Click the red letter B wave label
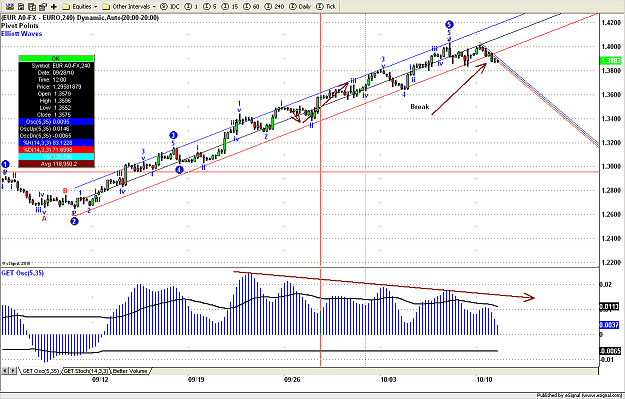625x399 pixels. coord(65,191)
